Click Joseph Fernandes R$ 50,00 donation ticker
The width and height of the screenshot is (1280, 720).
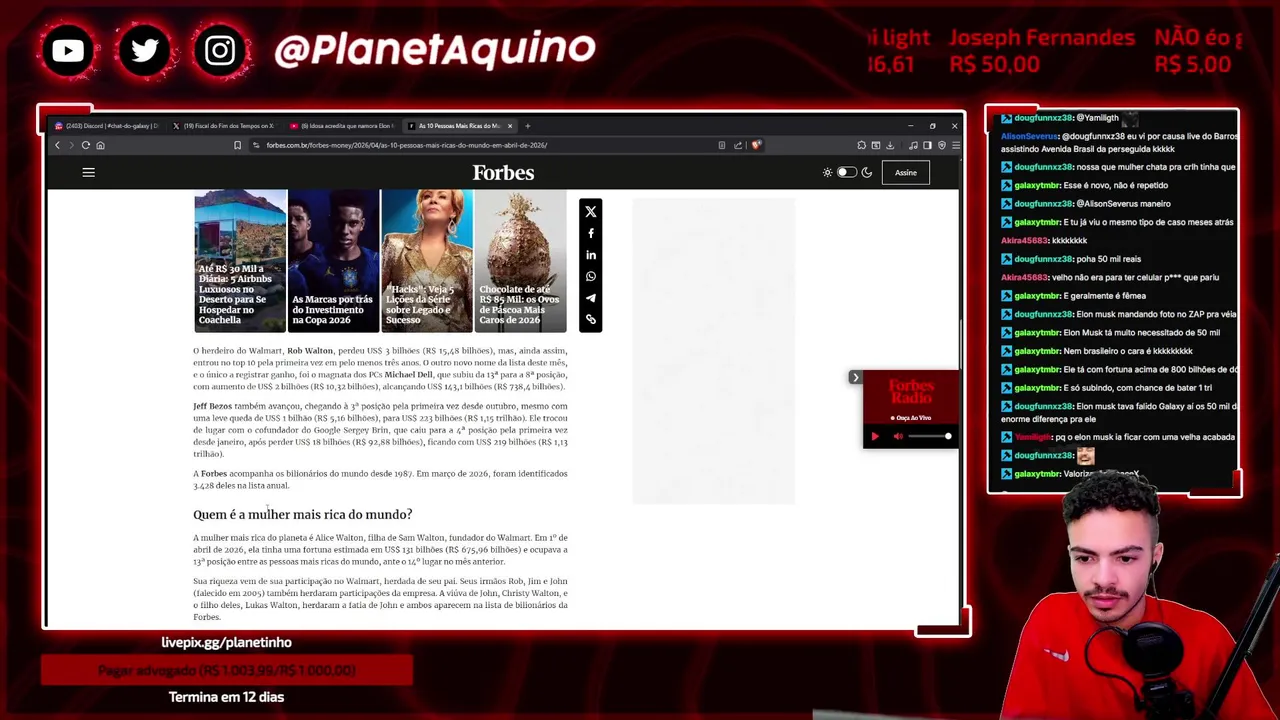1042,51
